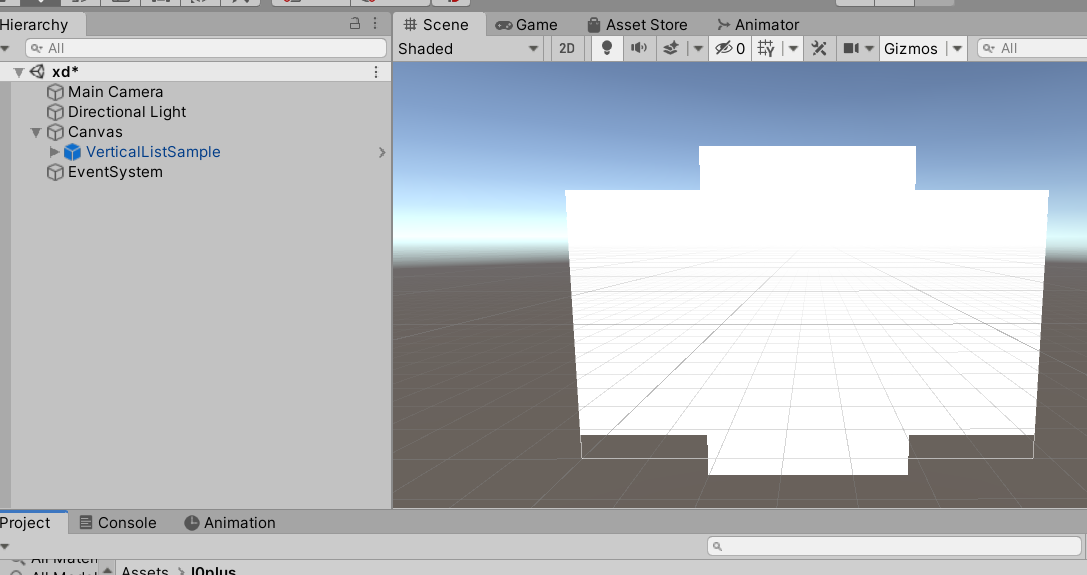This screenshot has width=1087, height=575.
Task: Click the Directional Light cube icon
Action: coord(55,112)
